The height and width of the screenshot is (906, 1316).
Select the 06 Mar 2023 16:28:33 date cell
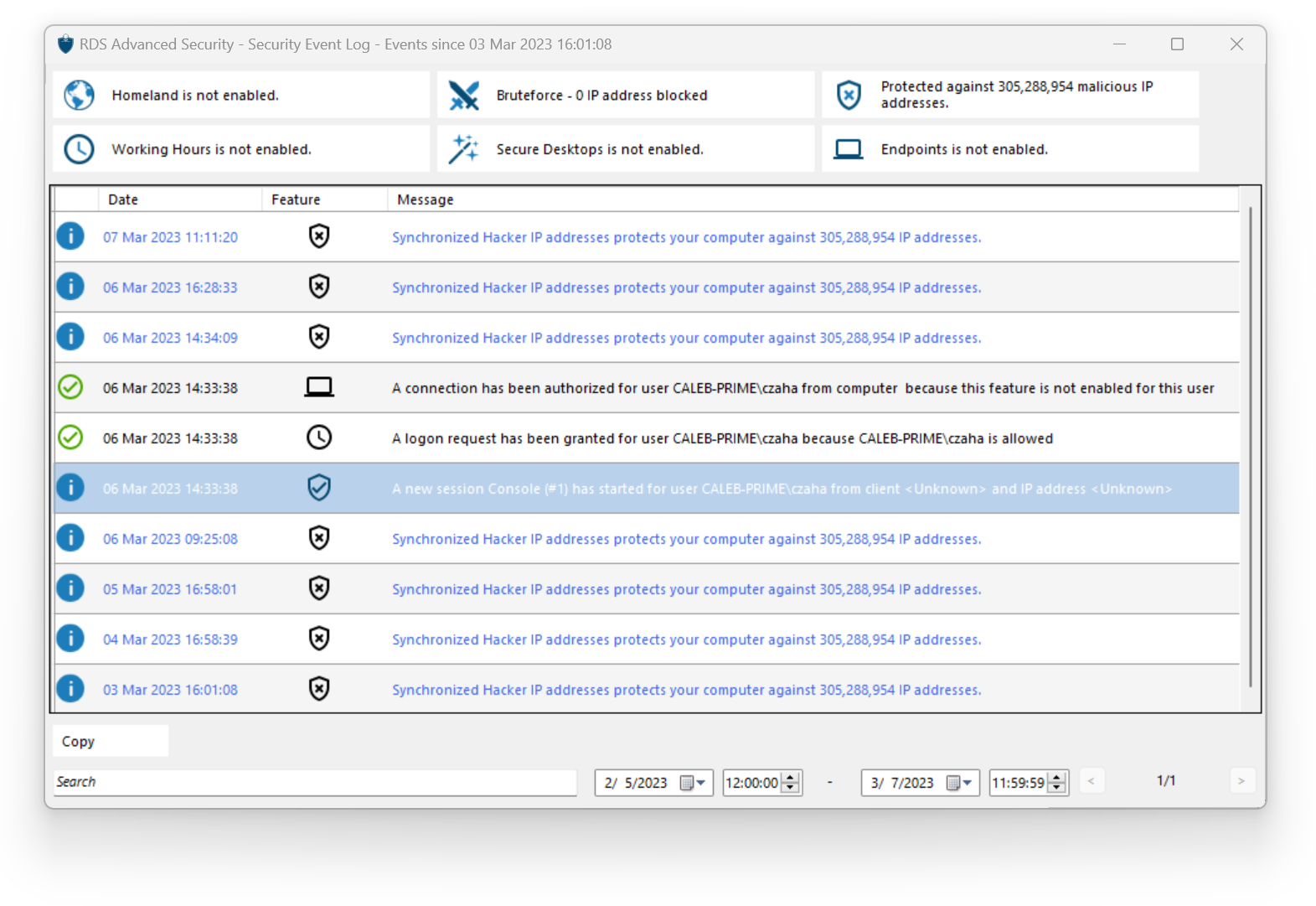point(170,287)
